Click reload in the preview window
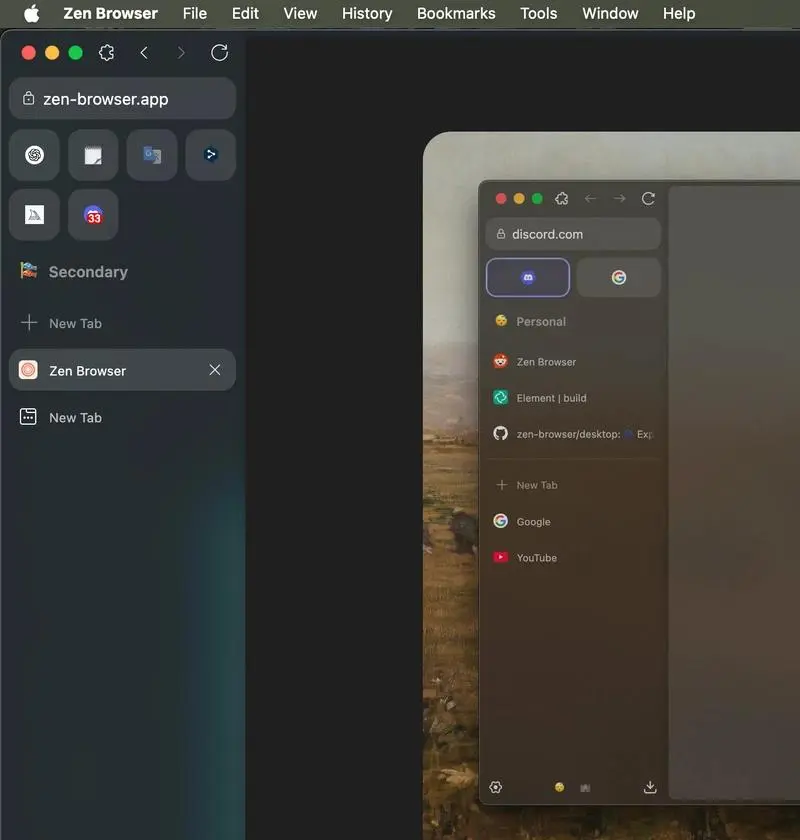Screen dimensions: 800x840 pos(648,199)
